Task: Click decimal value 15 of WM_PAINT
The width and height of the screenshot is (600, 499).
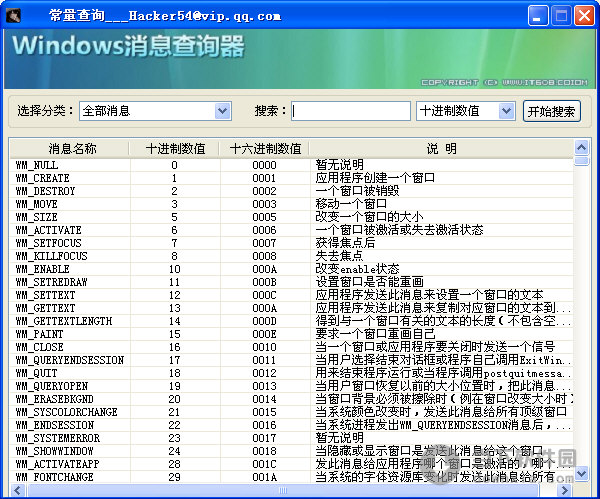Action: pyautogui.click(x=174, y=334)
